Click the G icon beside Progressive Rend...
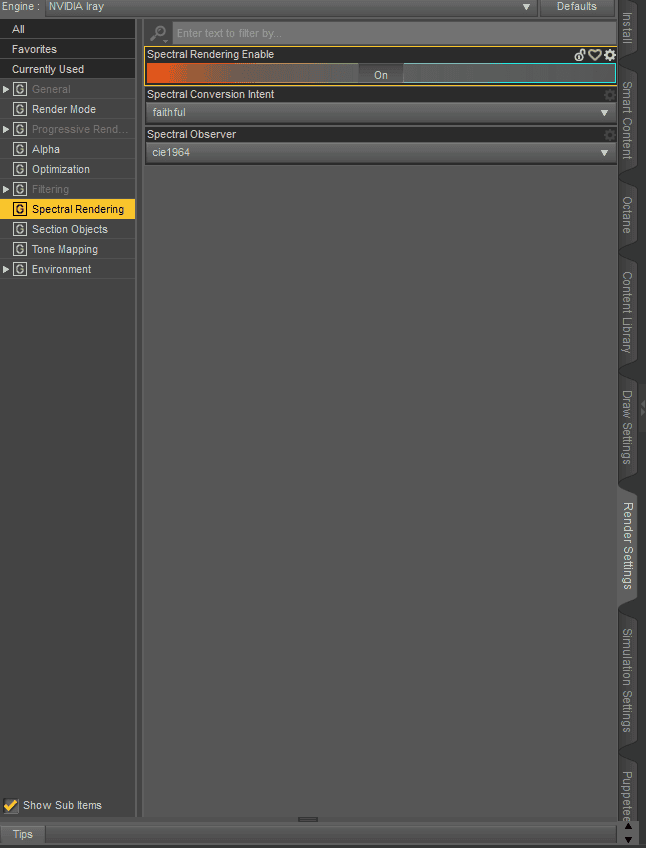Image resolution: width=646 pixels, height=848 pixels. click(20, 129)
